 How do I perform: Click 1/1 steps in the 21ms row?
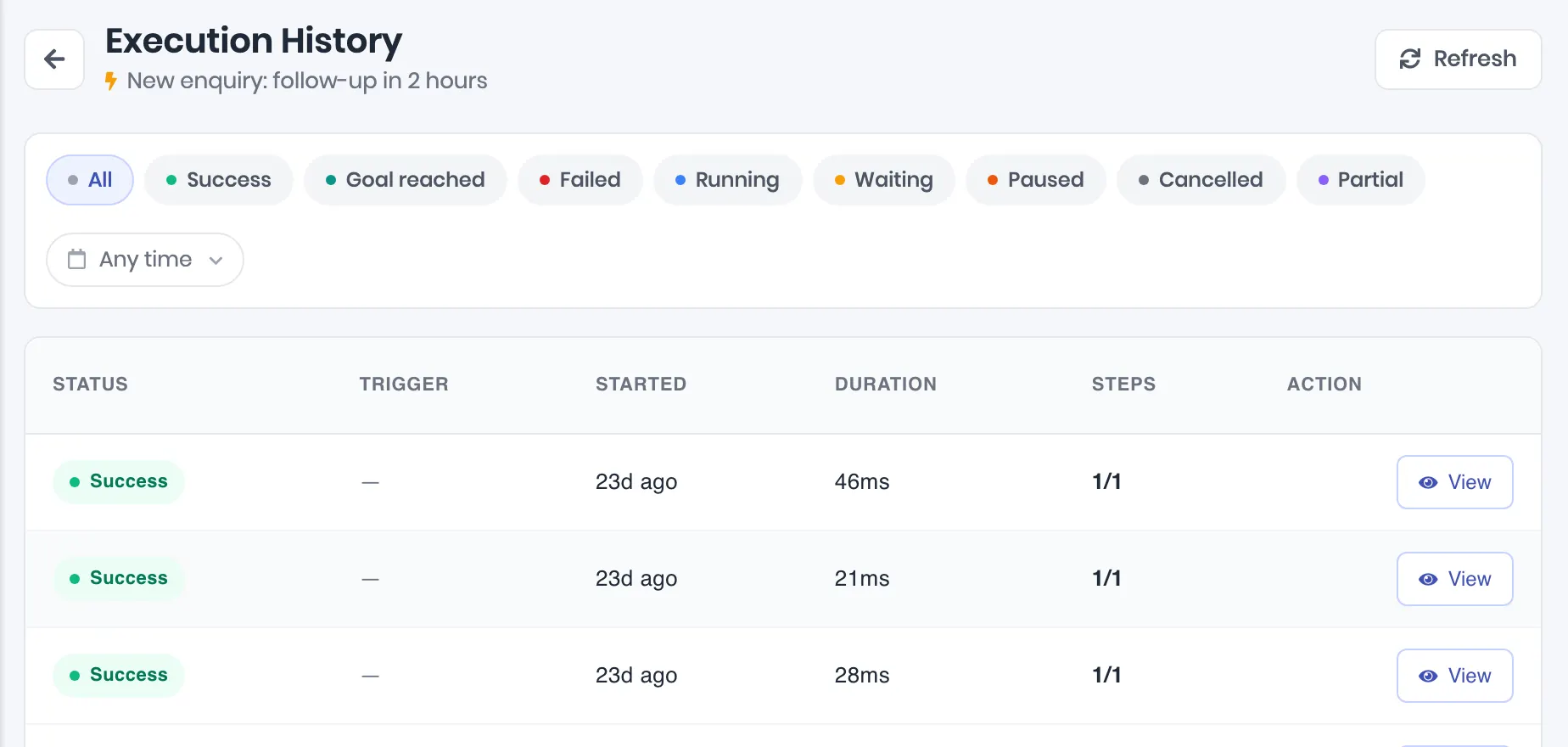1106,579
